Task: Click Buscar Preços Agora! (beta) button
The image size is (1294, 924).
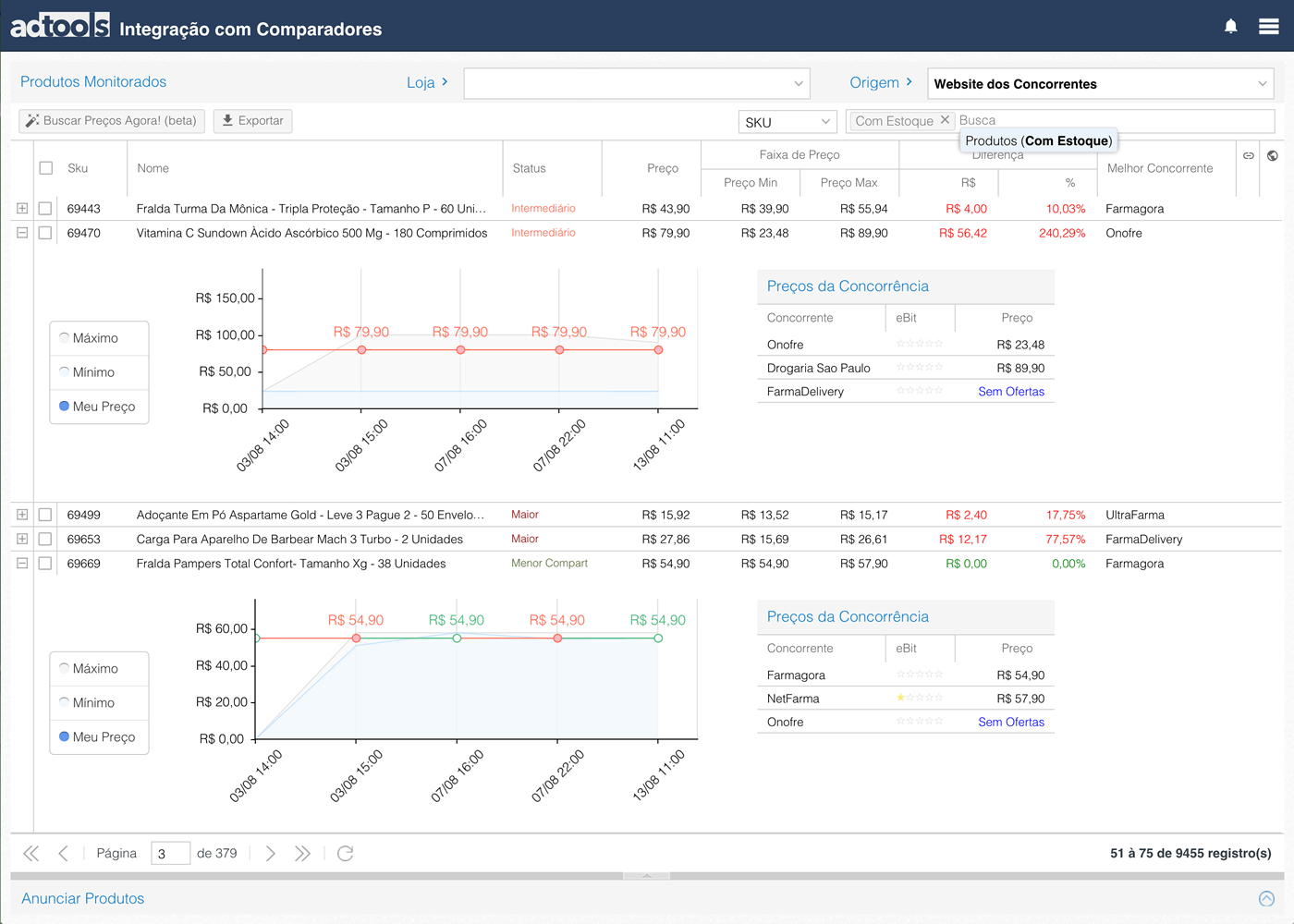Action: [111, 121]
